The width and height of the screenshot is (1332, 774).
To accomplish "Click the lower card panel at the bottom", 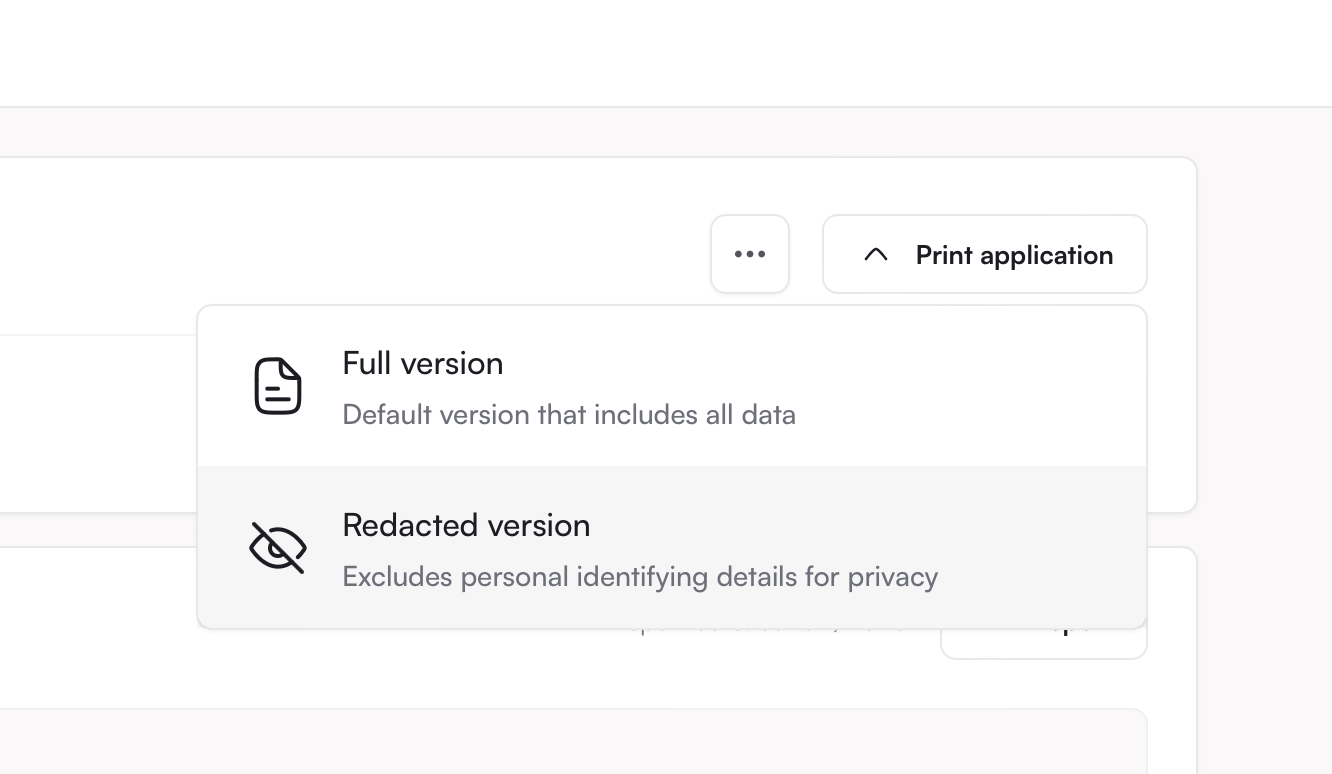I will point(570,742).
